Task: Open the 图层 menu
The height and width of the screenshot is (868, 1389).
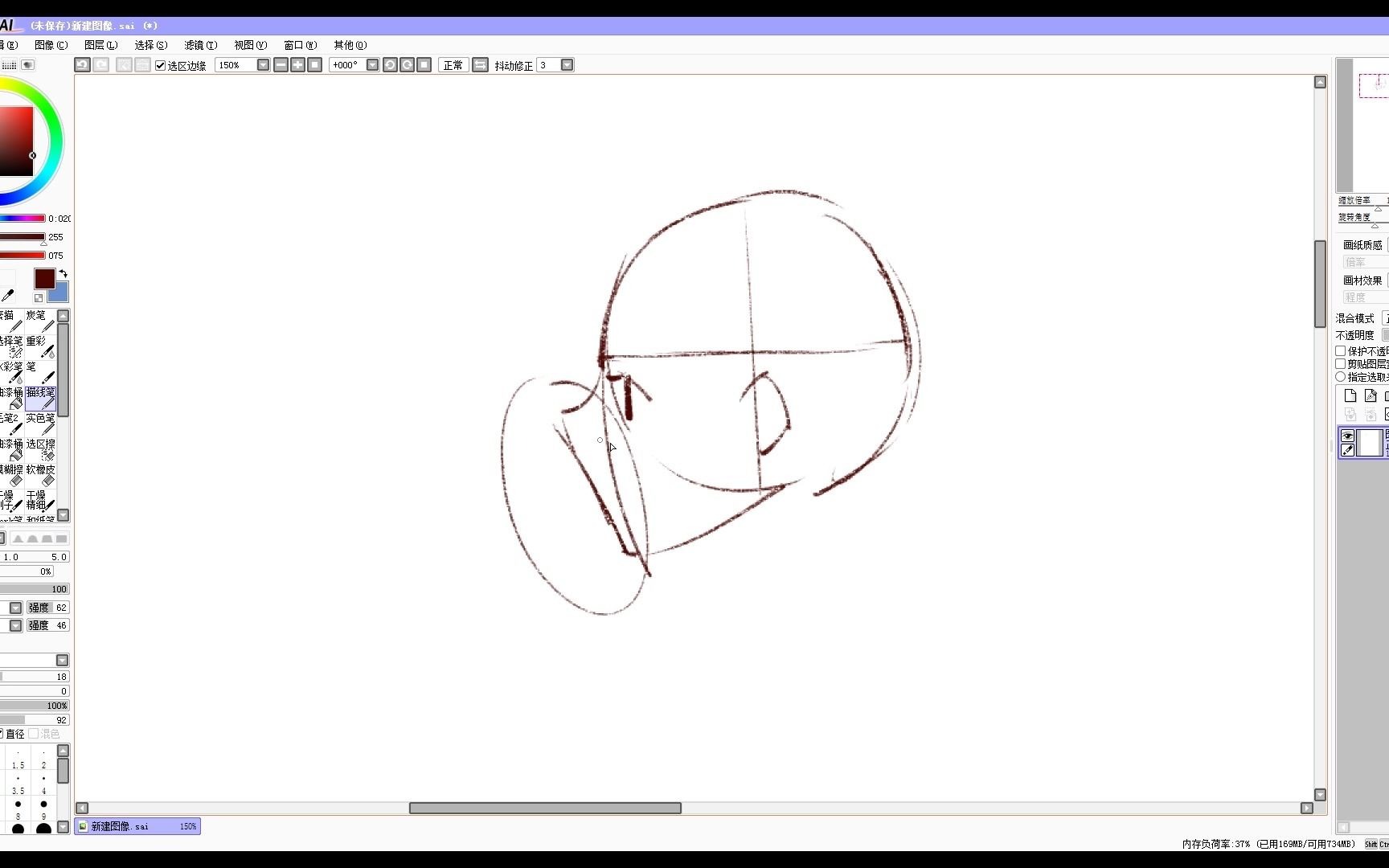Action: click(x=100, y=45)
